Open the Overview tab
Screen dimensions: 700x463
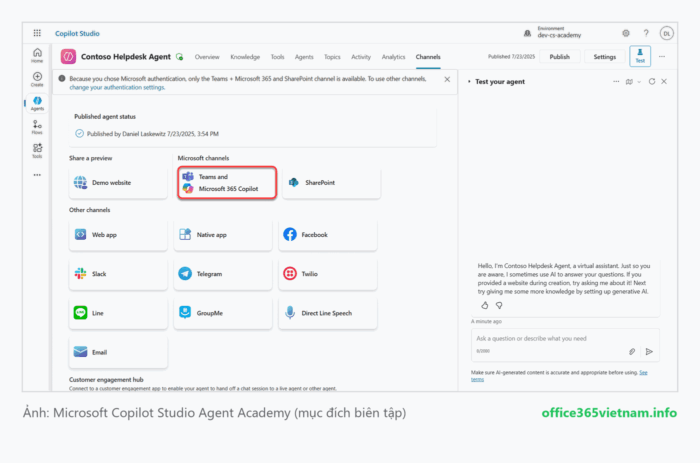click(x=207, y=57)
